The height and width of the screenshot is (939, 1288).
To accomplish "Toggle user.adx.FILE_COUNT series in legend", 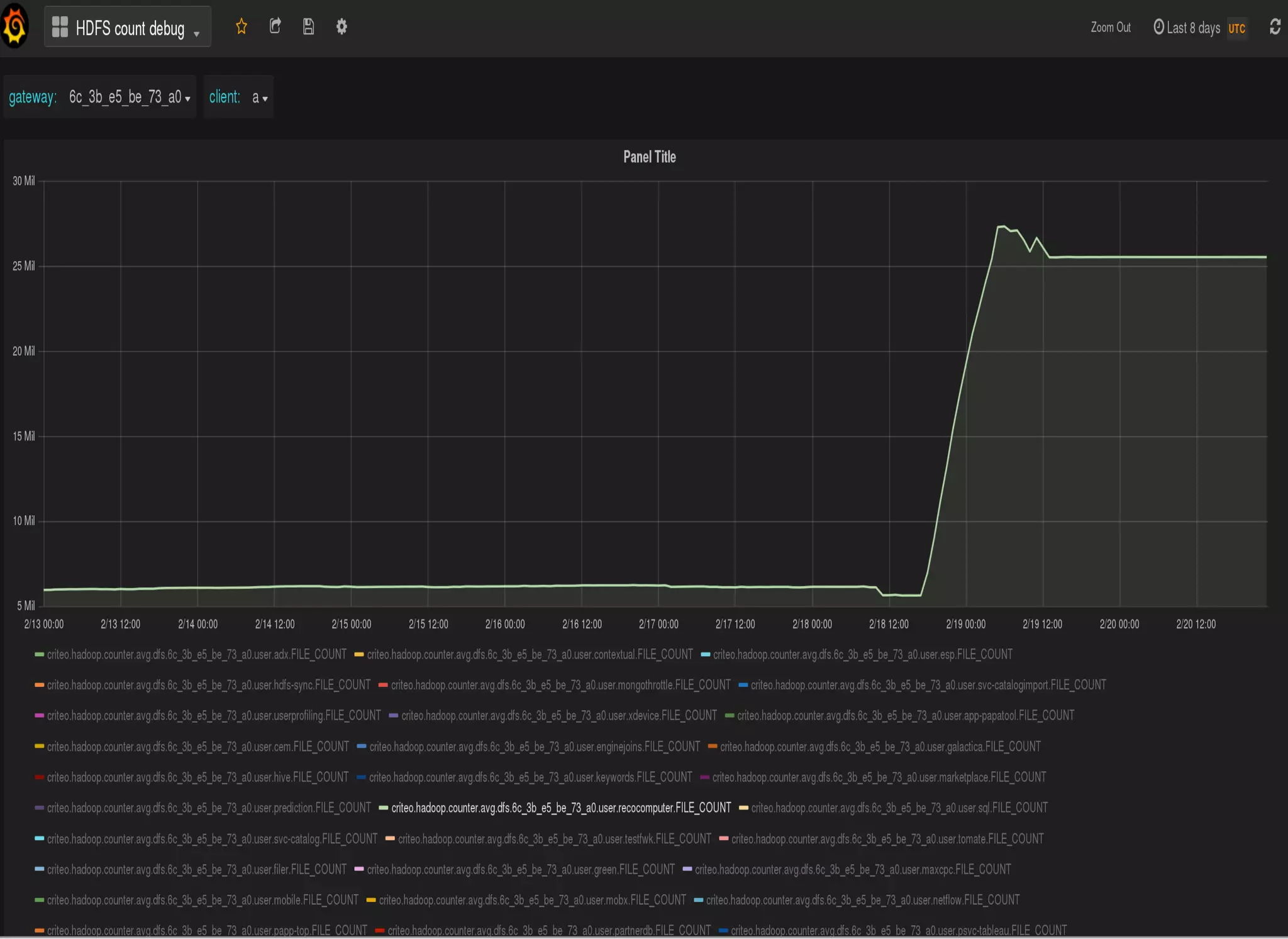I will tap(196, 654).
